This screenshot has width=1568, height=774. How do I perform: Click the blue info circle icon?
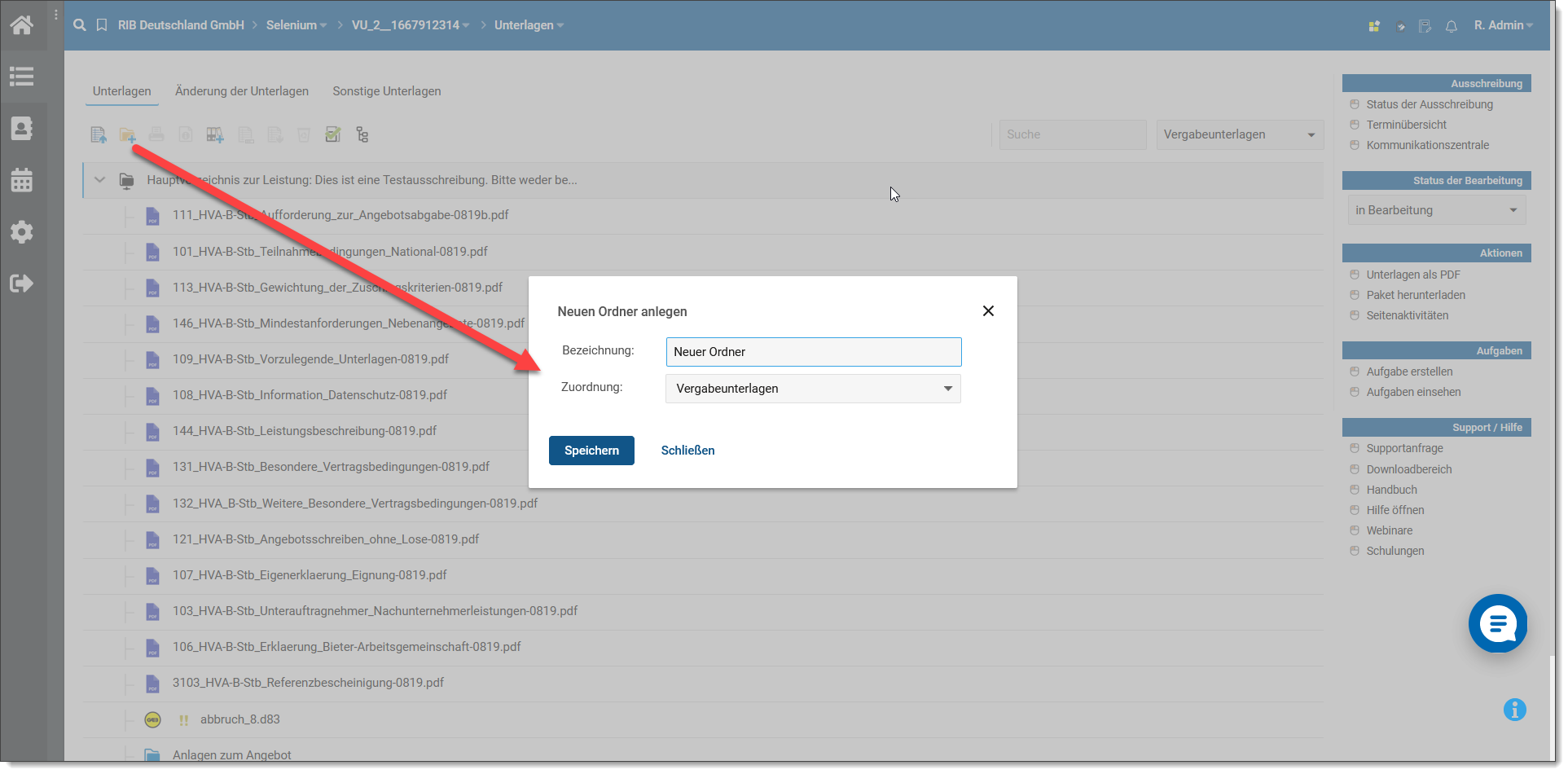click(x=1514, y=710)
